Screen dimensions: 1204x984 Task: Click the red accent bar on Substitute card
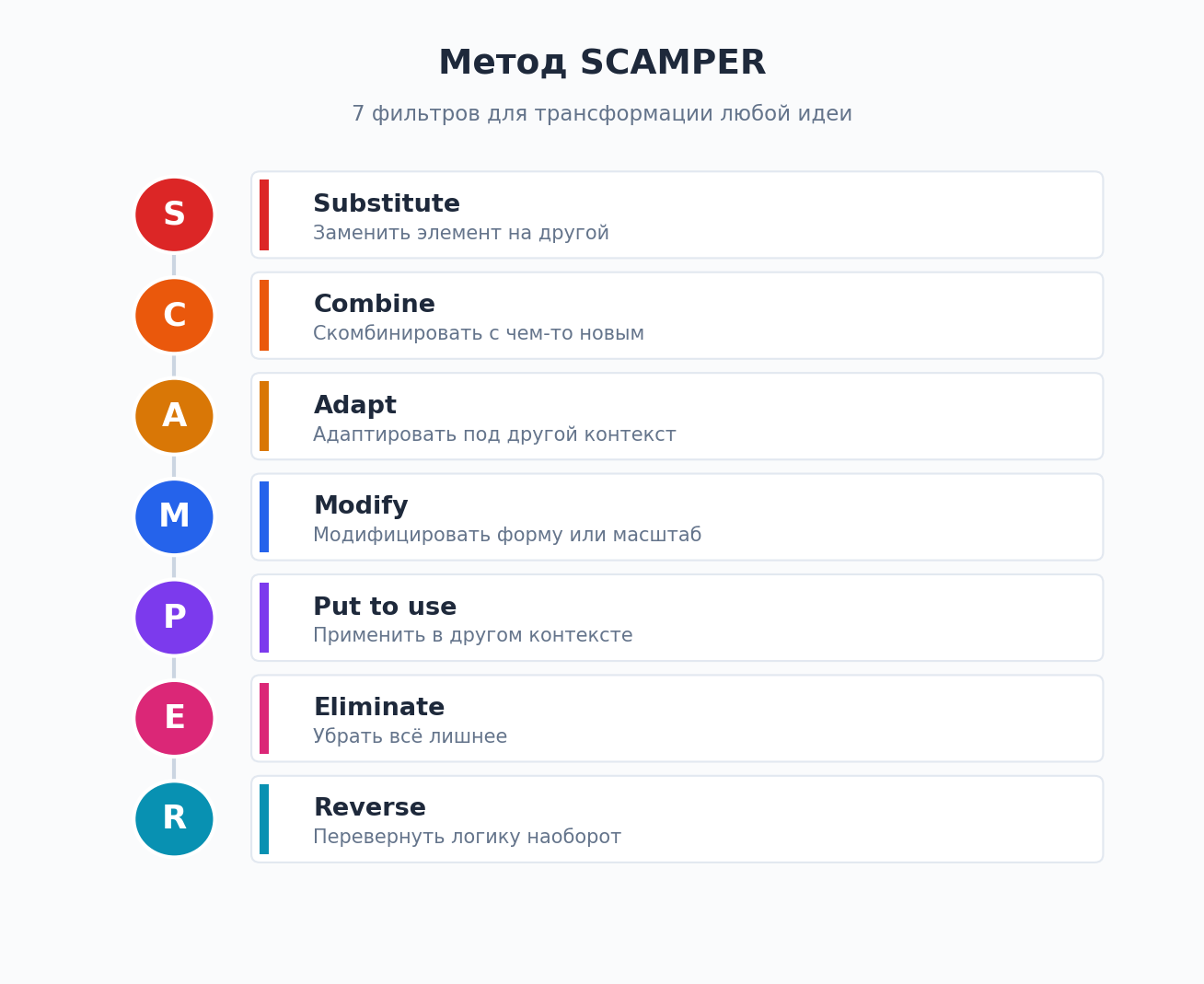264,214
